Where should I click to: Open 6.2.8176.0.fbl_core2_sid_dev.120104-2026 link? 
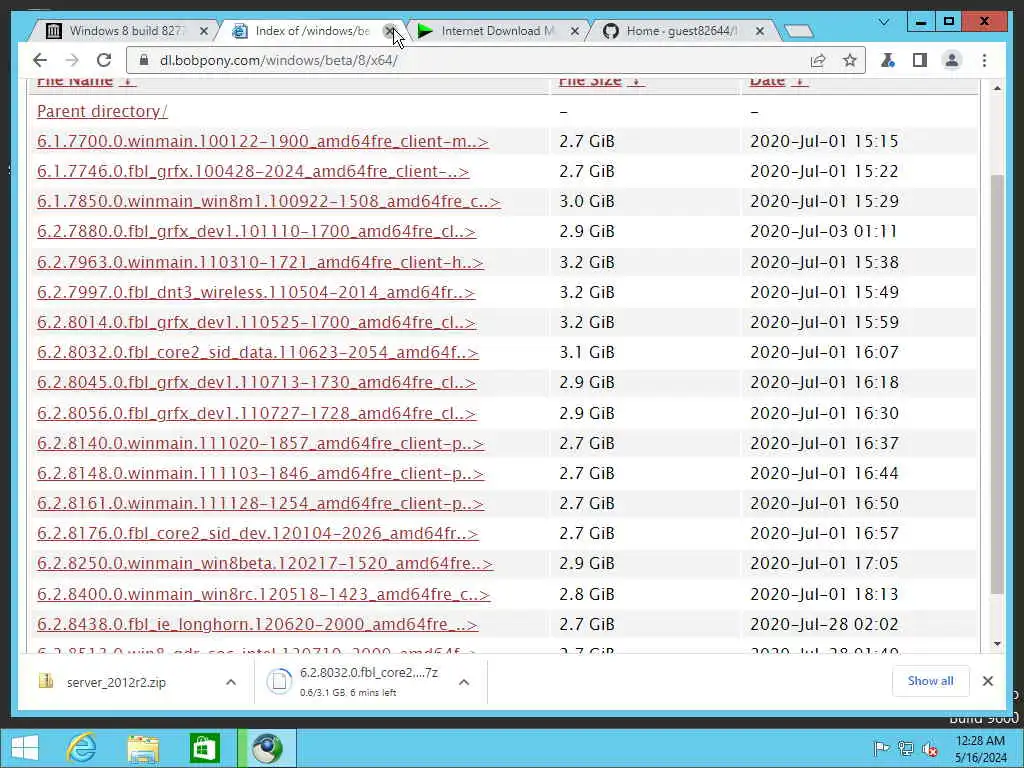[257, 533]
